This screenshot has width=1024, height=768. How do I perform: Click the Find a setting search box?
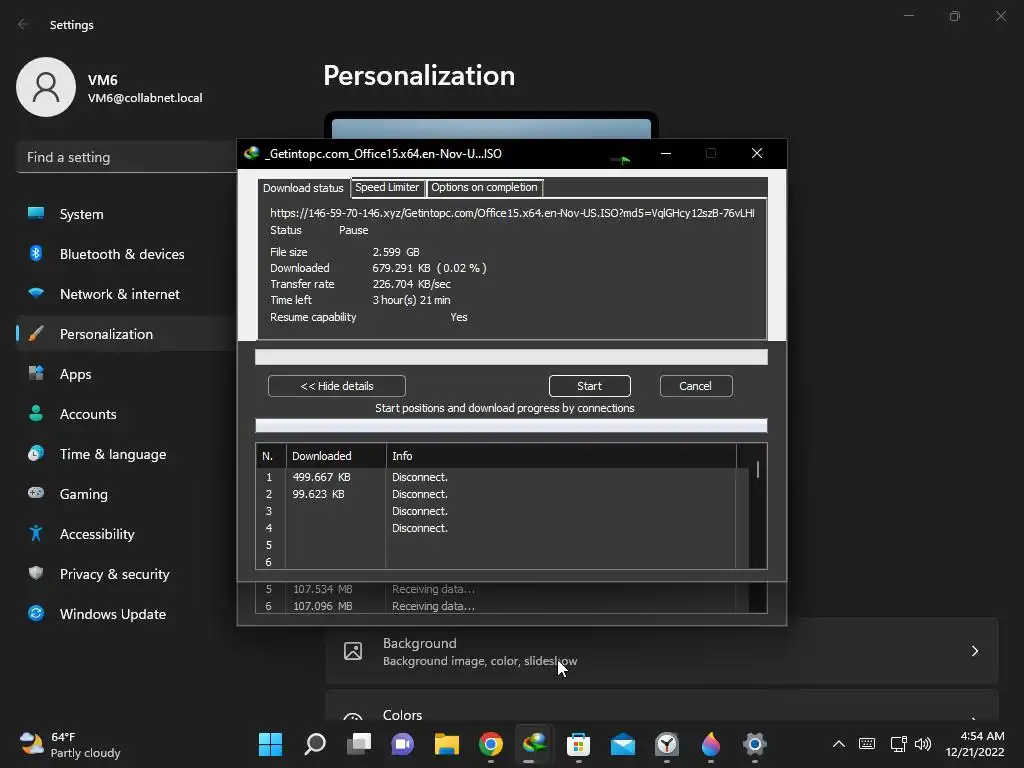127,157
